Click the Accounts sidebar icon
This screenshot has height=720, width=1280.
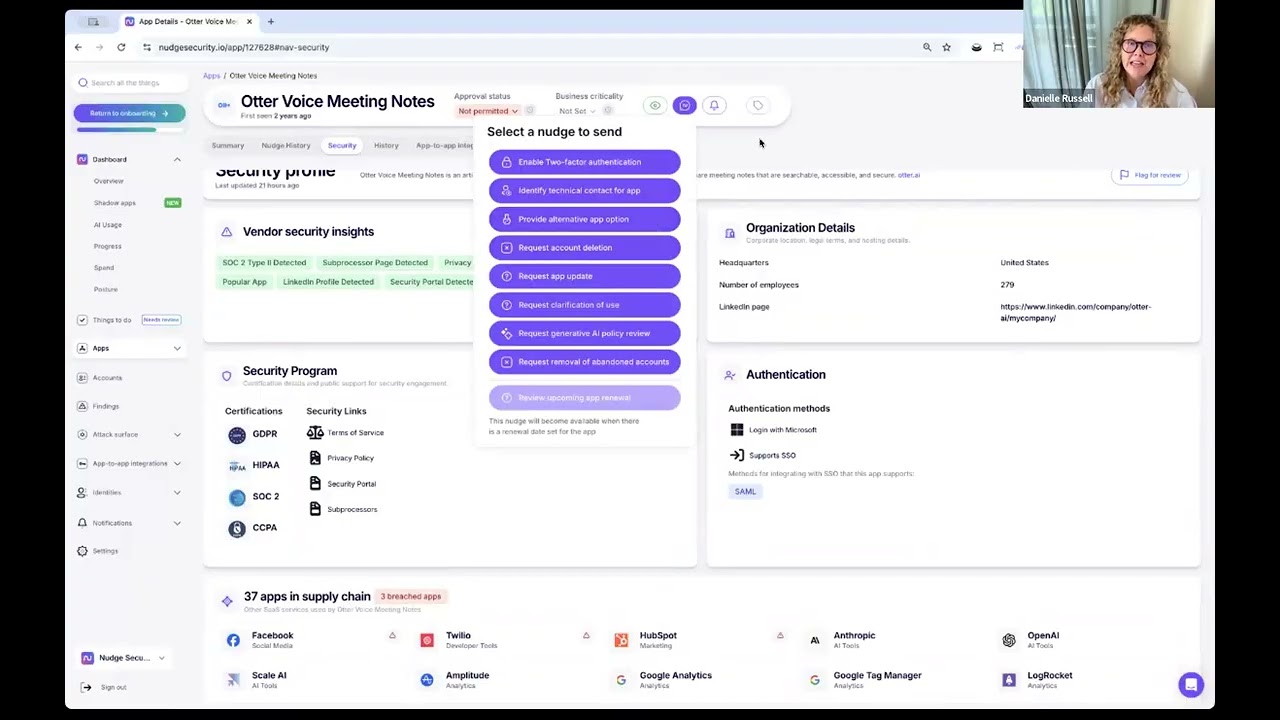pyautogui.click(x=82, y=378)
